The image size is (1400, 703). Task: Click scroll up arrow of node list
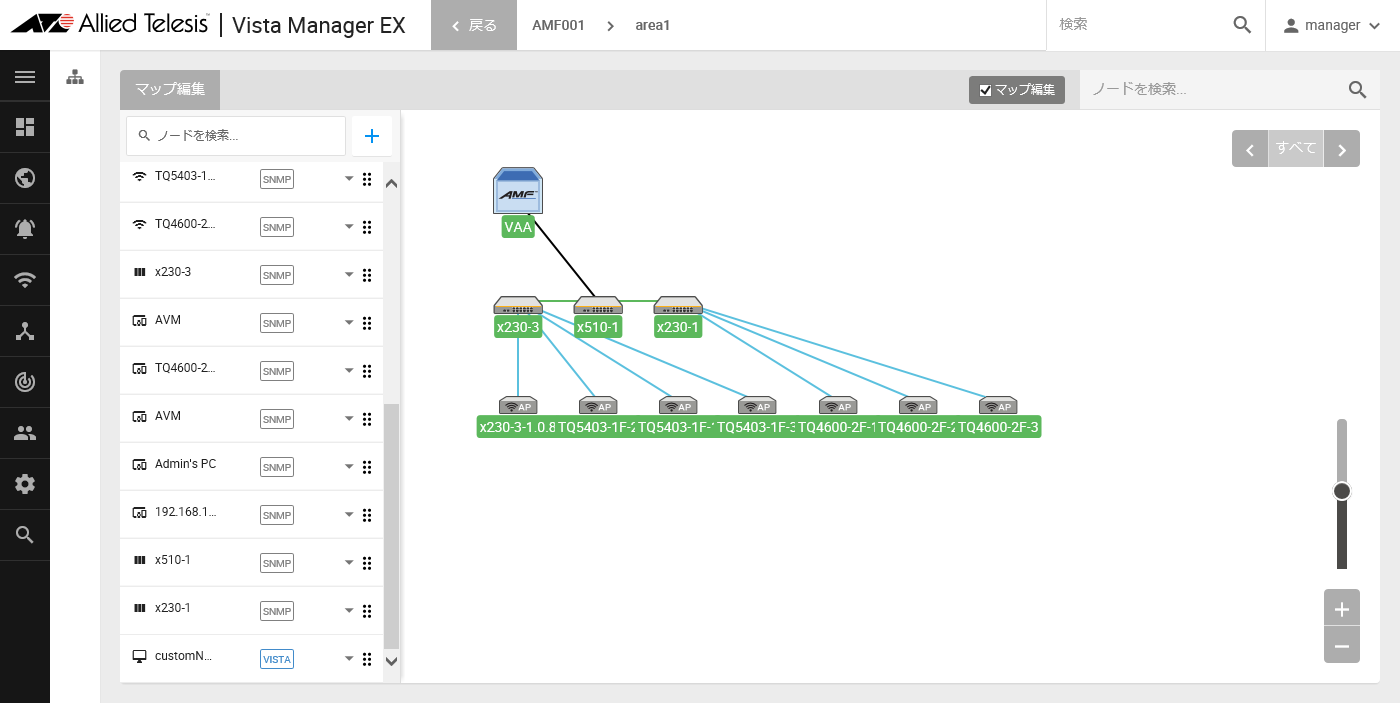(x=391, y=184)
